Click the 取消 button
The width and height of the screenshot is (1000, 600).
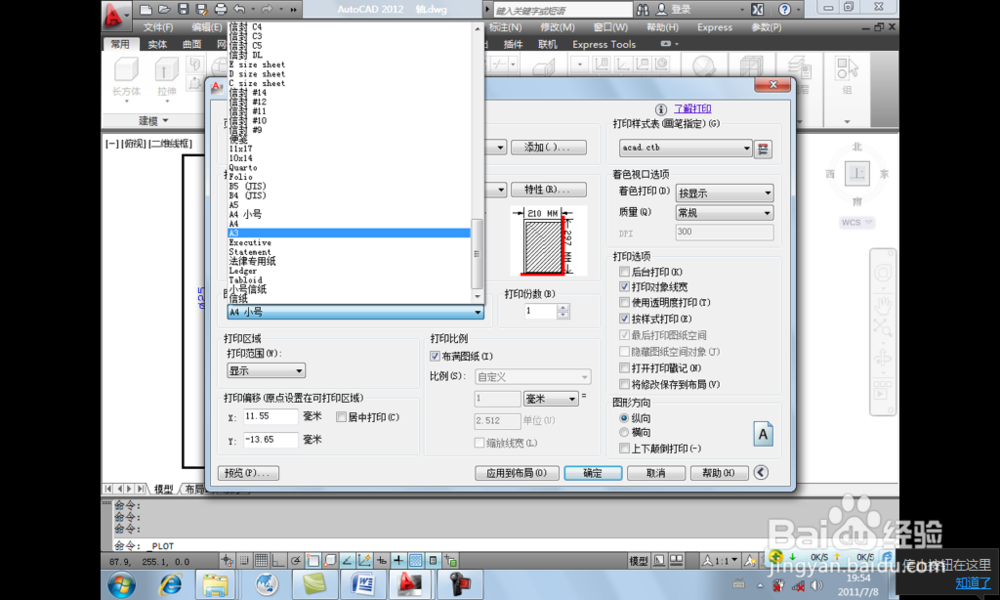coord(656,472)
